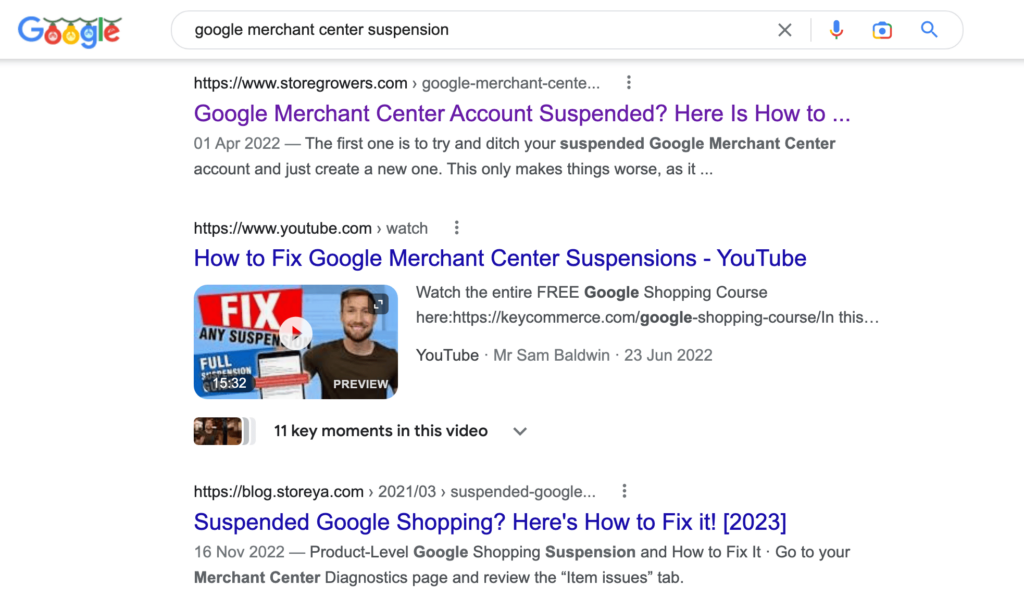Click inside the search input field
This screenshot has height=611, width=1024.
coord(450,30)
